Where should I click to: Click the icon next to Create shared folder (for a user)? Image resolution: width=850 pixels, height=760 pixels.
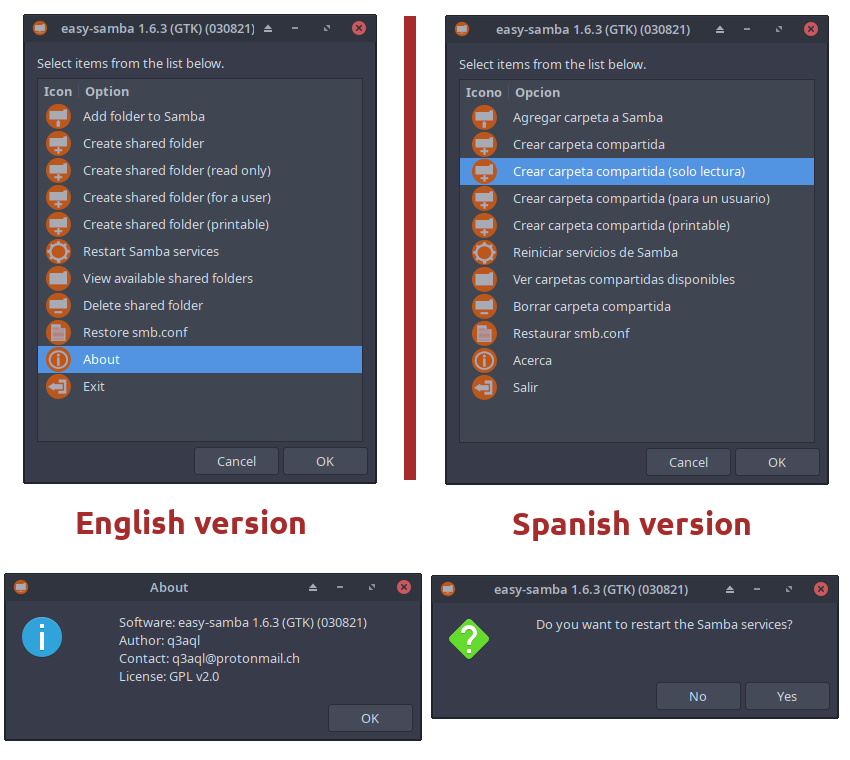coord(58,198)
